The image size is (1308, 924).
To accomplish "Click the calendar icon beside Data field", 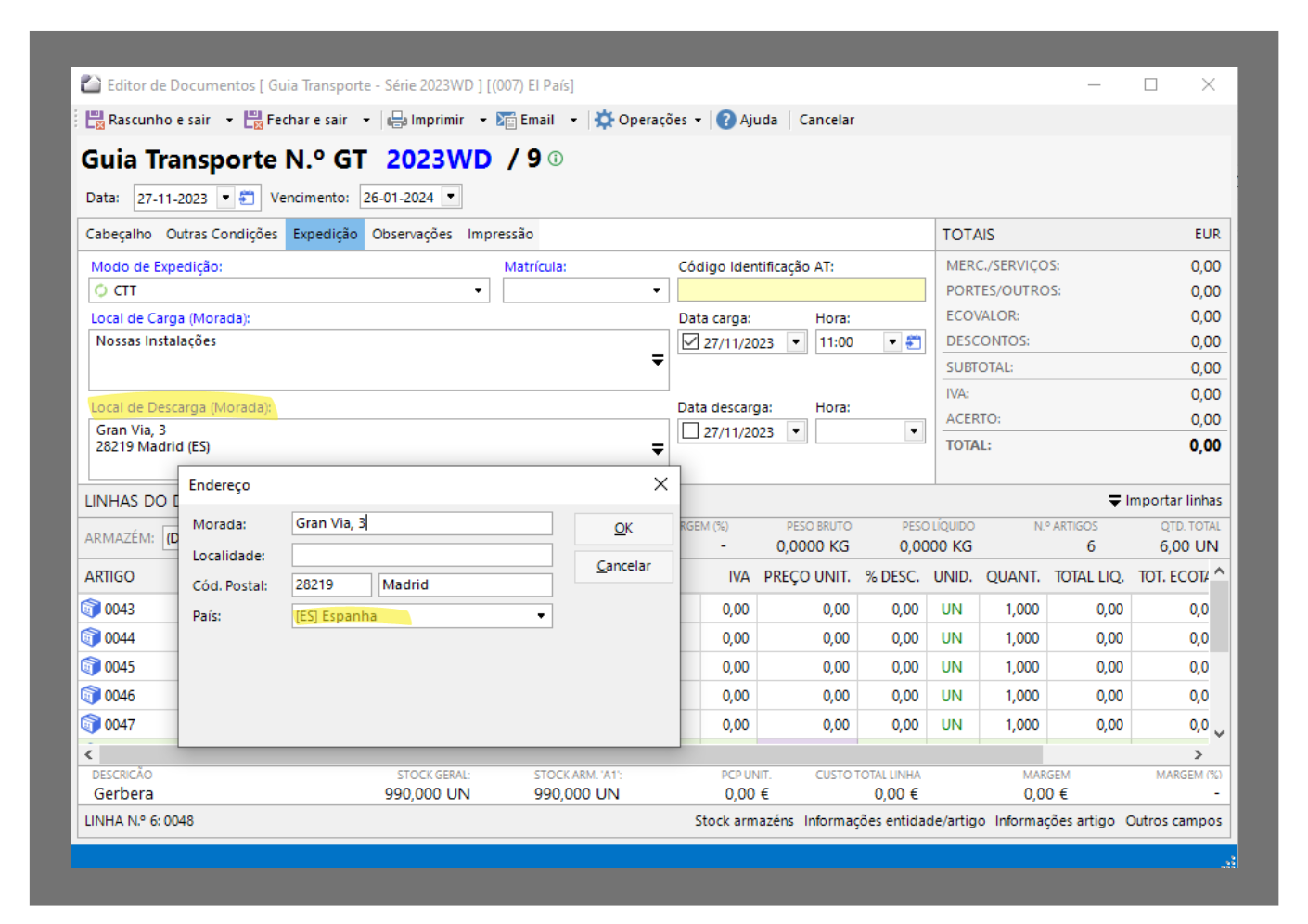I will [x=248, y=198].
